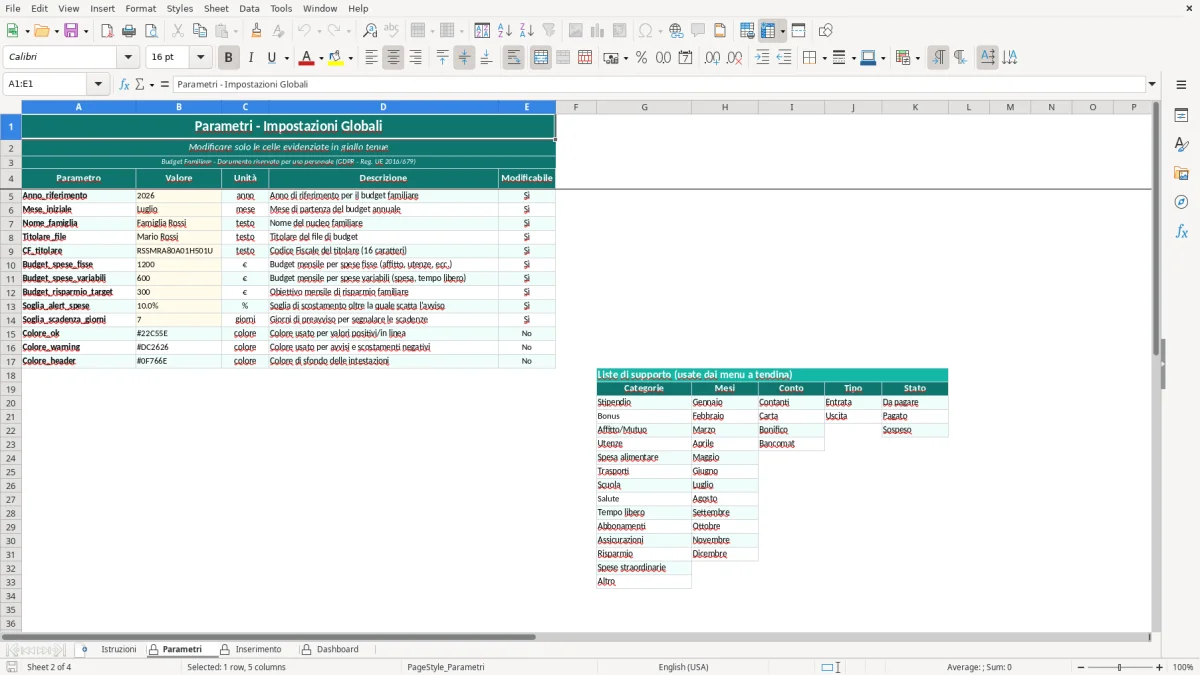Image resolution: width=1200 pixels, height=675 pixels.
Task: Open the sidebar Gallery
Action: coord(1181,173)
